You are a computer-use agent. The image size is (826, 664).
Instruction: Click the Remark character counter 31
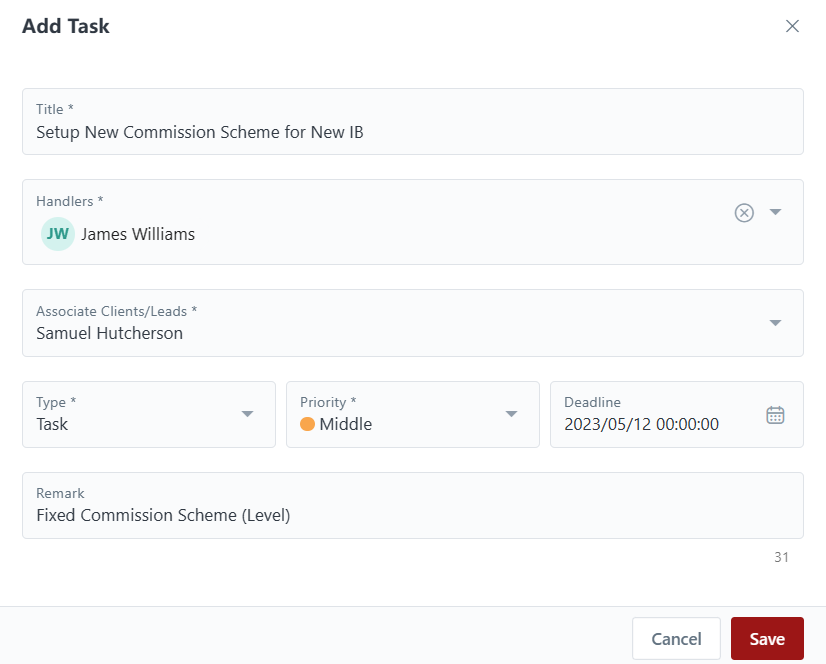click(781, 557)
